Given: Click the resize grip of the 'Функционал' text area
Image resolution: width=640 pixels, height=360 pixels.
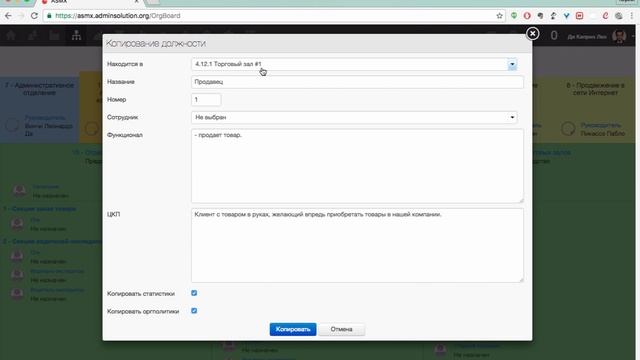Looking at the screenshot, I should tap(521, 200).
